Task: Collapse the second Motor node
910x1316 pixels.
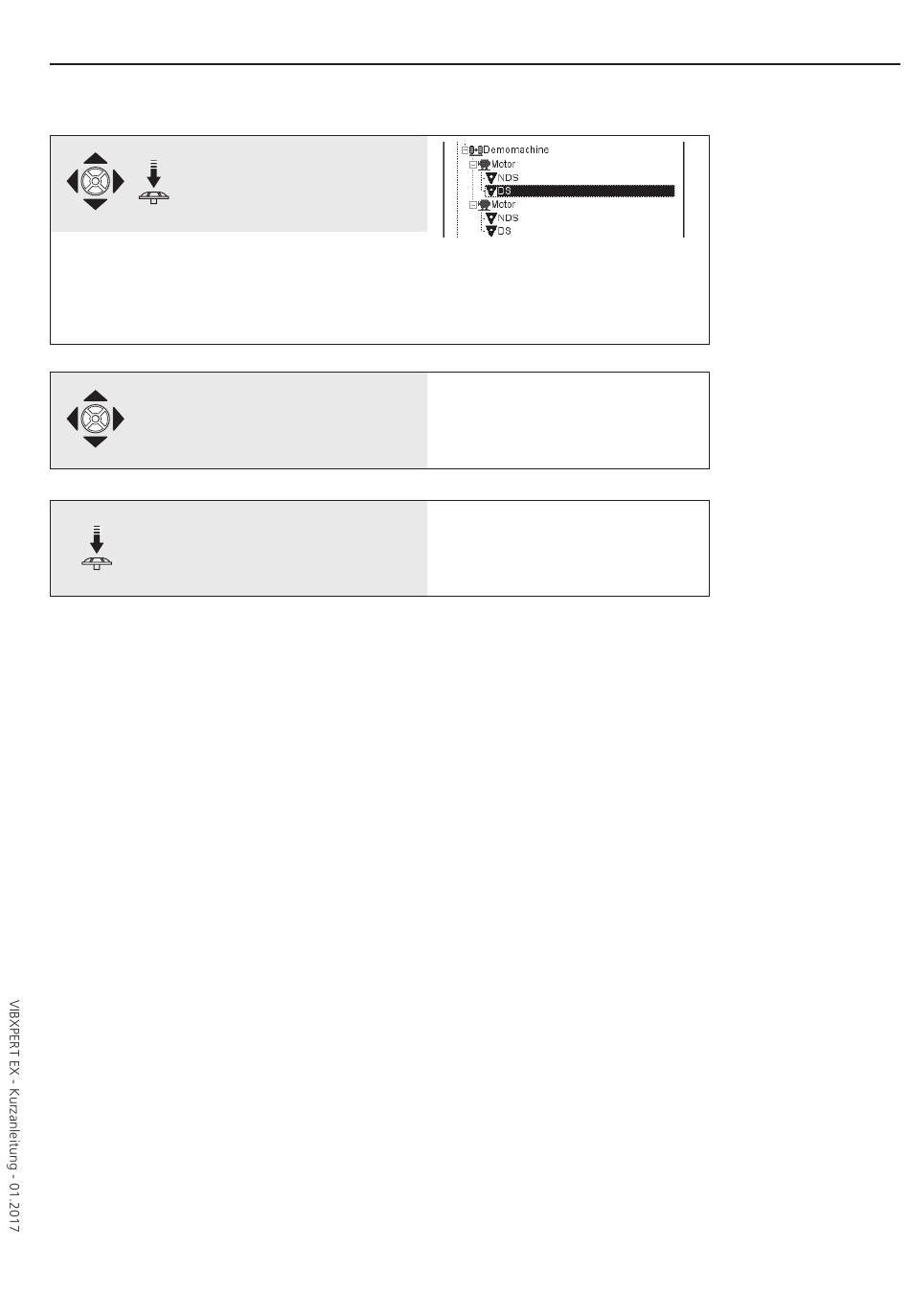Action: 472,204
